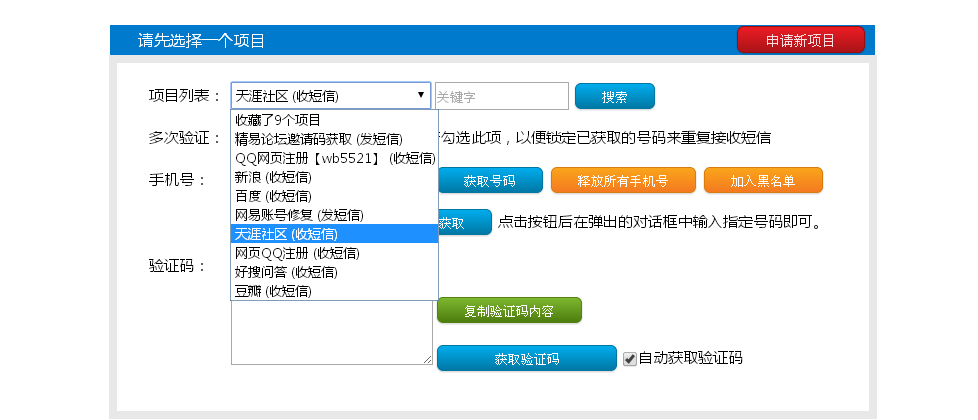Pick 豆瓣 (收短信) from the list
This screenshot has width=978, height=420.
pos(334,291)
